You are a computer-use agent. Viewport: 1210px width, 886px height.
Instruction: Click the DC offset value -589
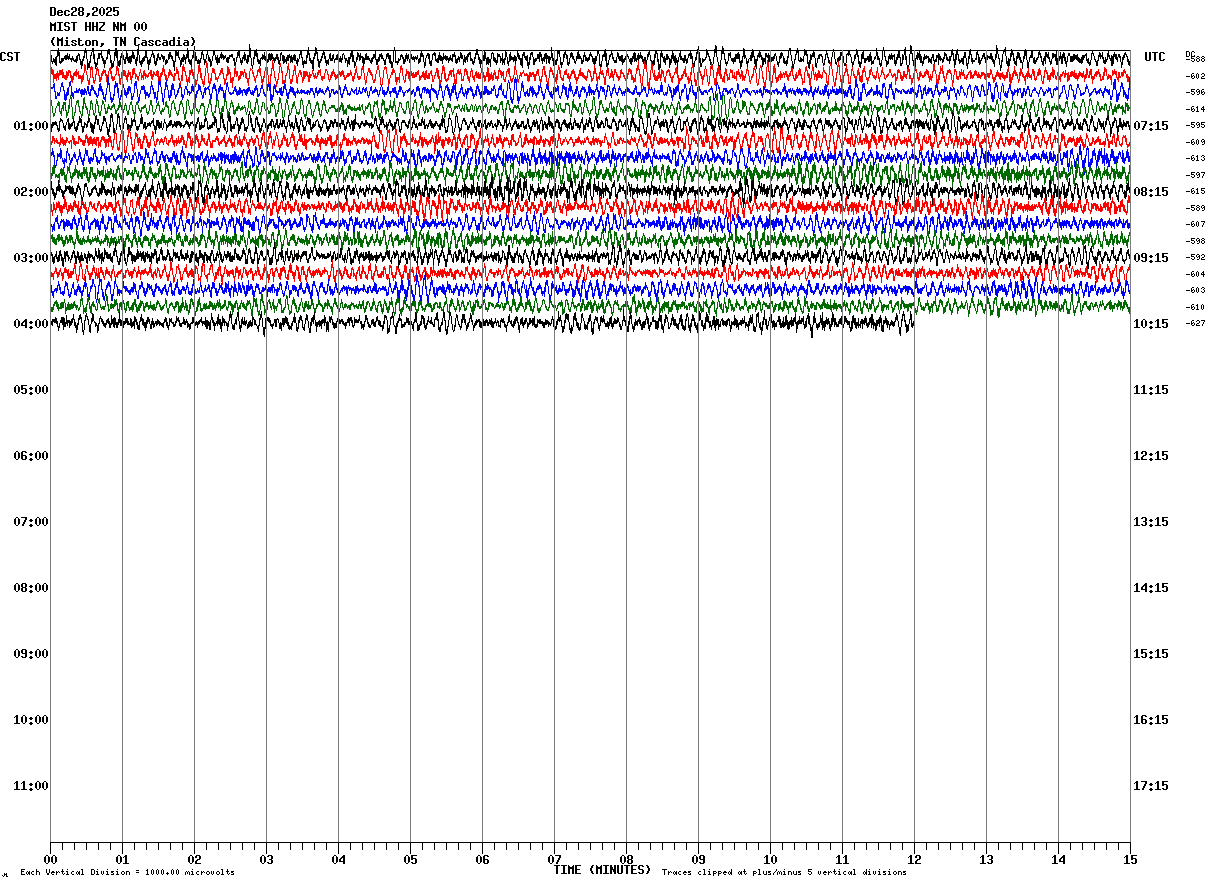[x=1196, y=208]
